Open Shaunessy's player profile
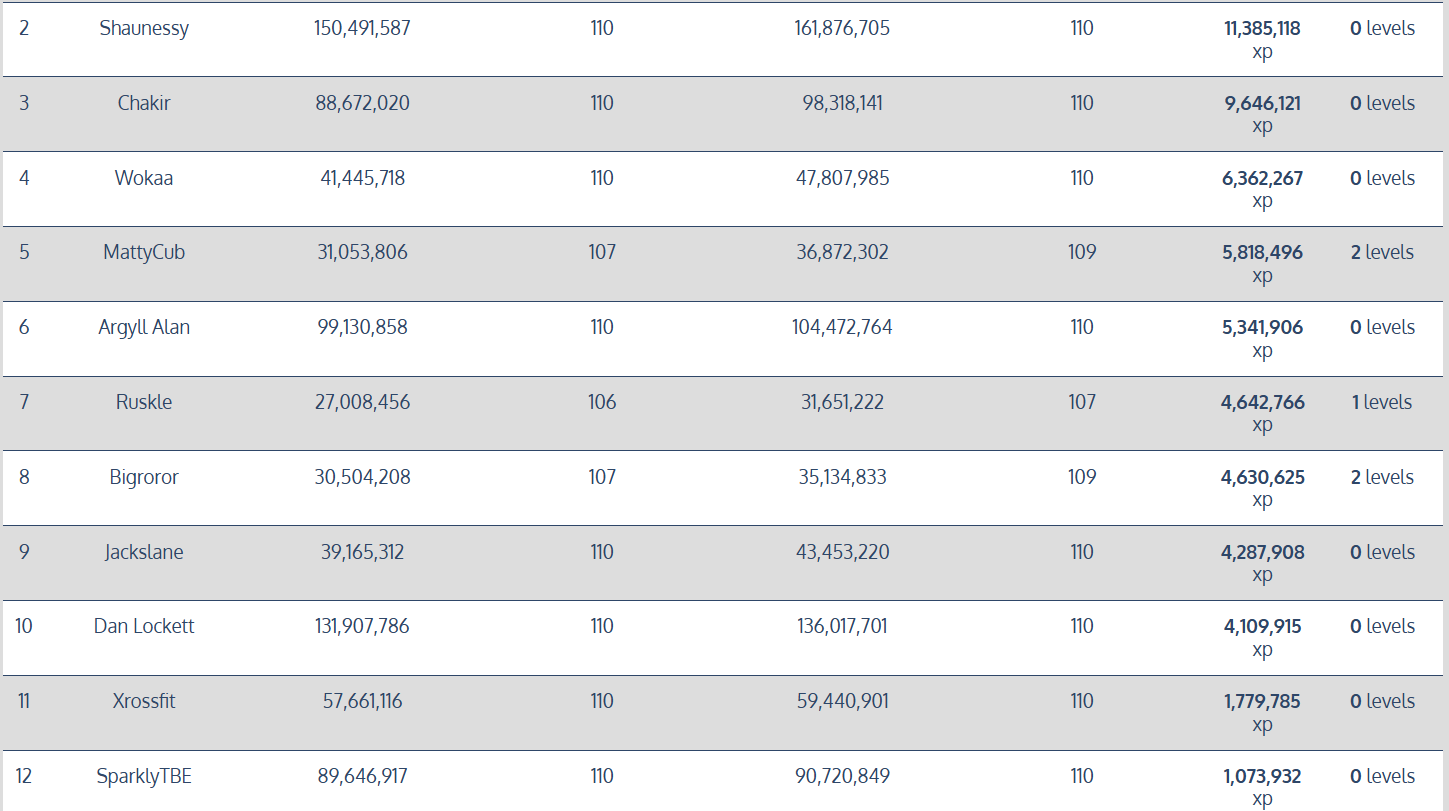The image size is (1449, 811). pos(144,29)
